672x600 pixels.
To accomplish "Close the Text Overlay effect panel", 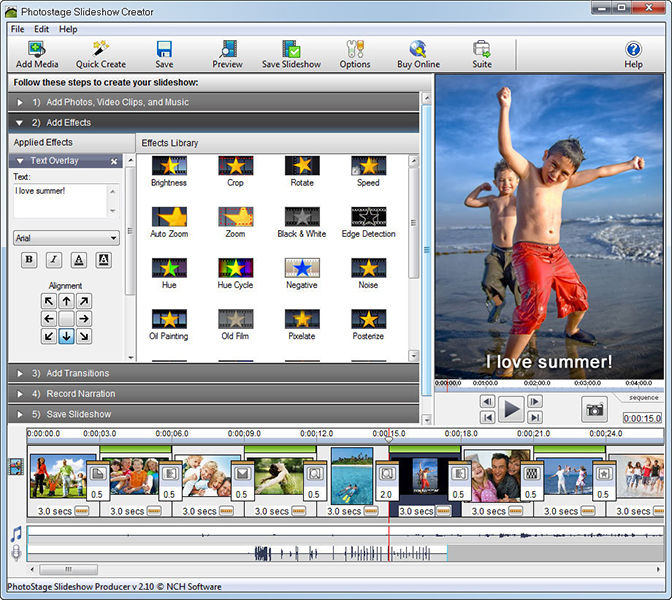I will [114, 161].
